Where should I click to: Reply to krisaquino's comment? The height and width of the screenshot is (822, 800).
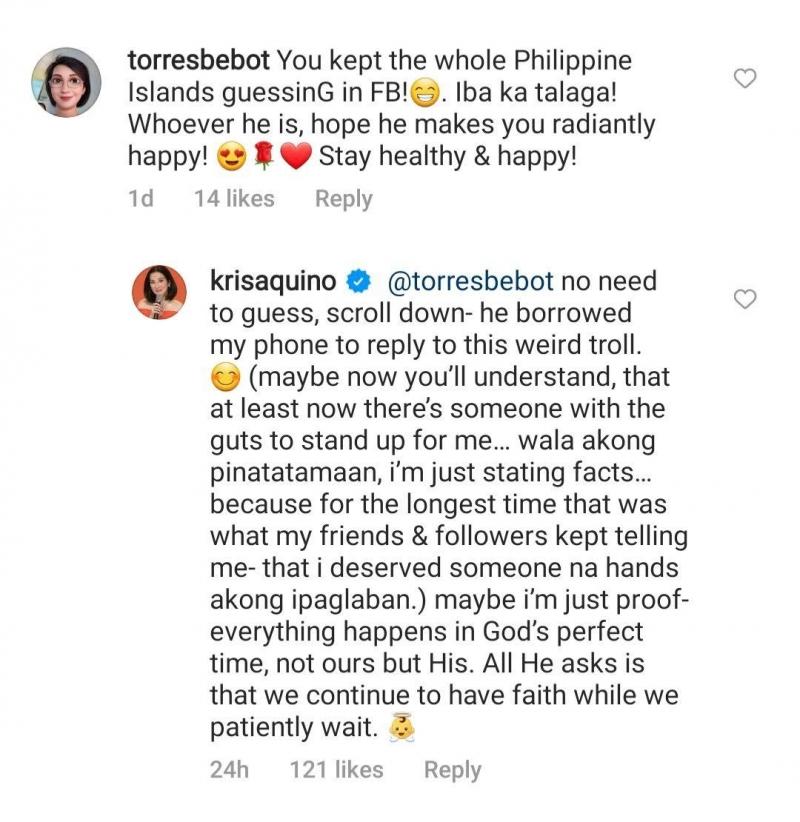click(452, 770)
